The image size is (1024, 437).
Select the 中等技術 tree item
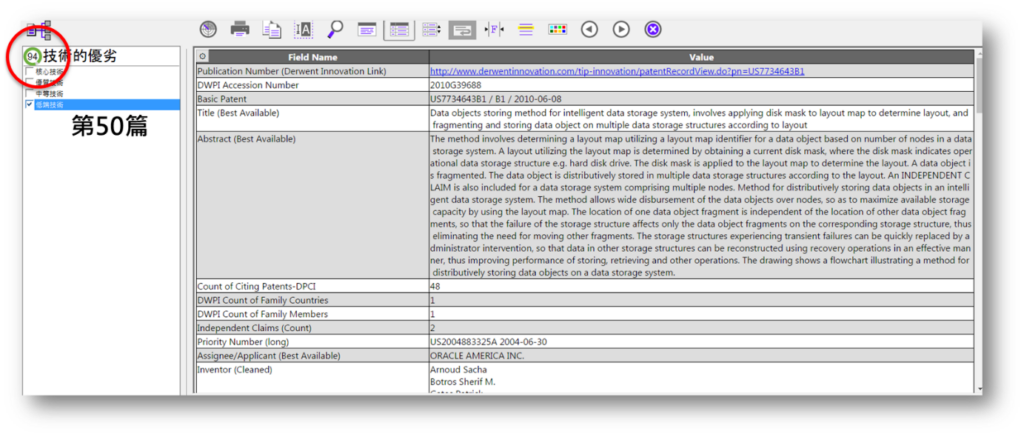click(48, 93)
